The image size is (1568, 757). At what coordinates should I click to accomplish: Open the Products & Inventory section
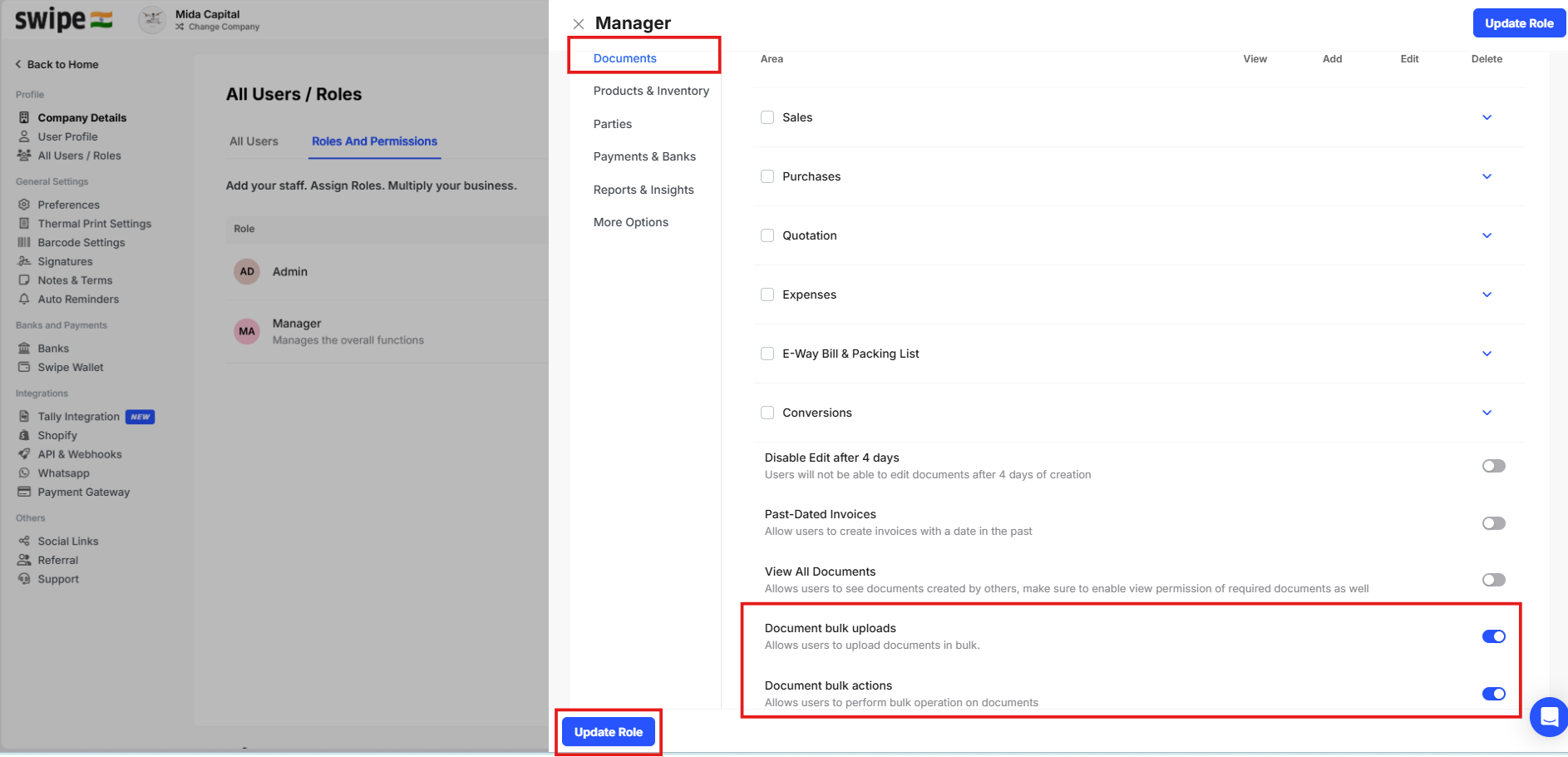(x=651, y=91)
